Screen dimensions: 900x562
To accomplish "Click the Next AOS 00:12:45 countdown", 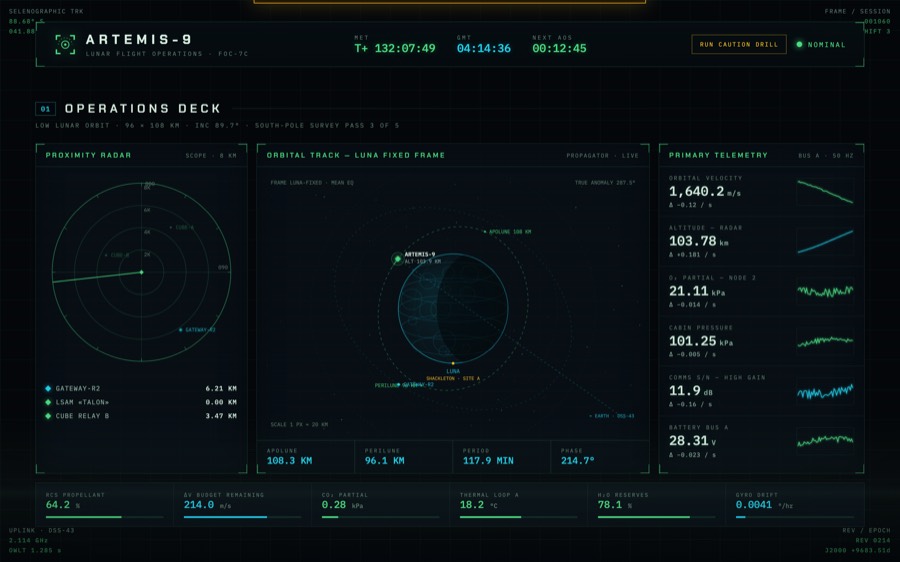I will pos(559,49).
